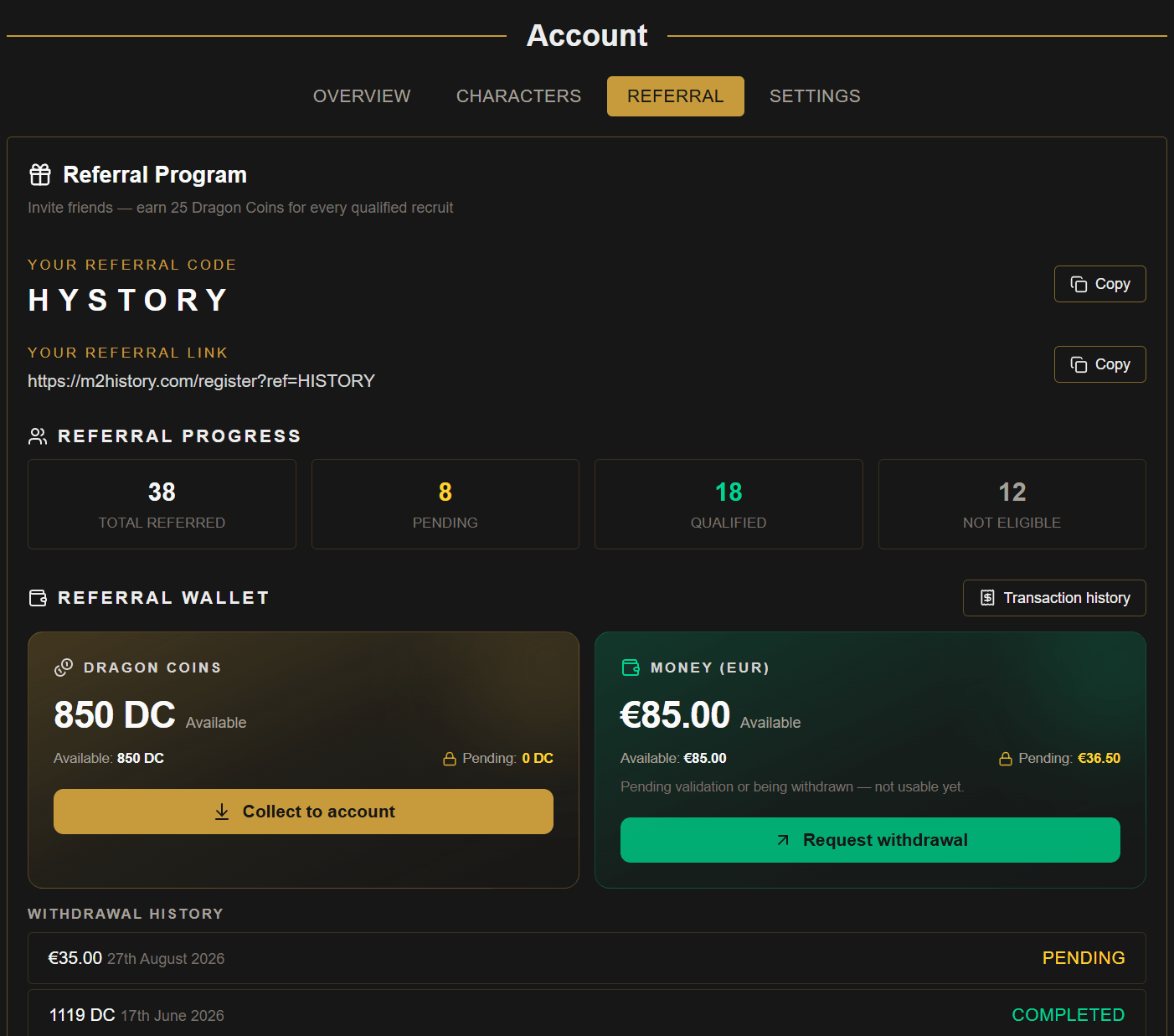Click the "Invite friends" description text
The image size is (1174, 1036).
click(x=240, y=208)
